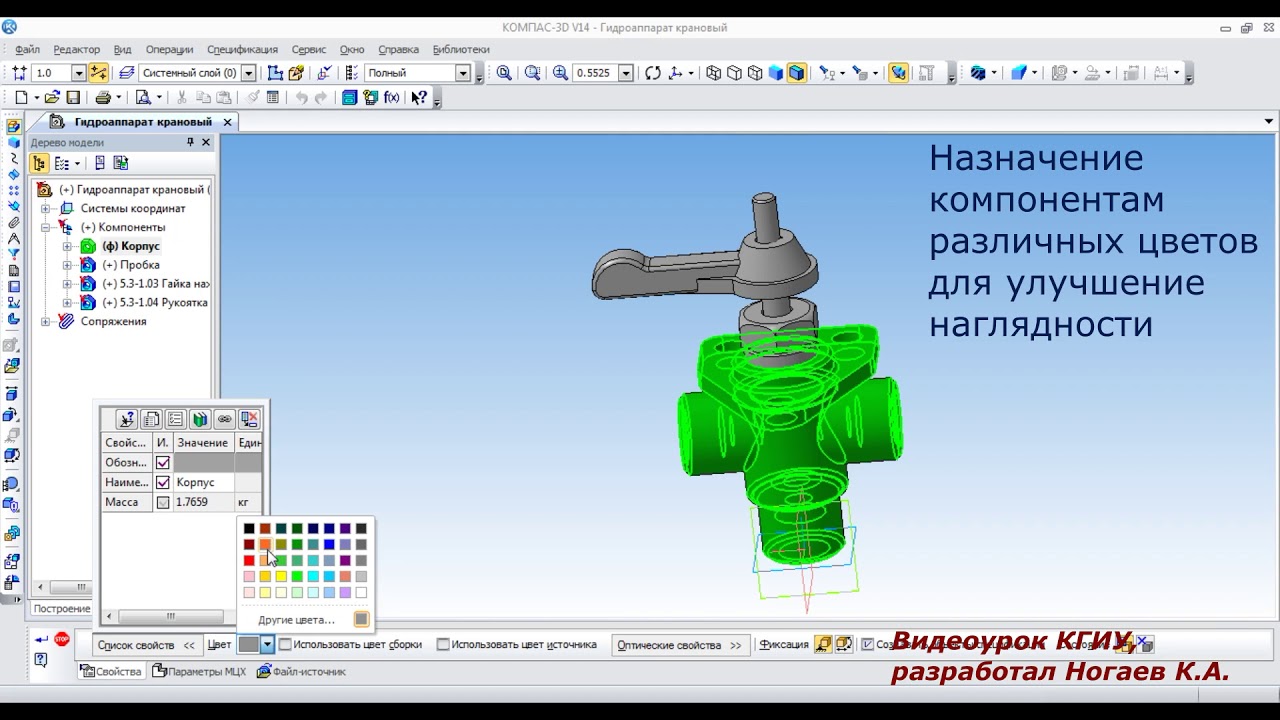Expand the Сопряжения tree node
This screenshot has width=1280, height=720.
click(x=45, y=322)
